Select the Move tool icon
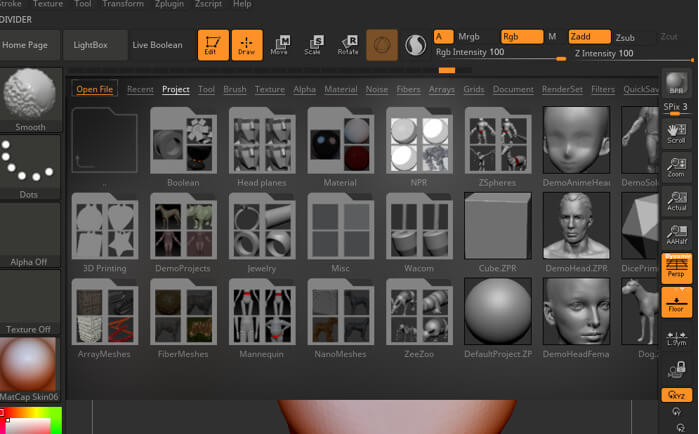 coord(280,45)
